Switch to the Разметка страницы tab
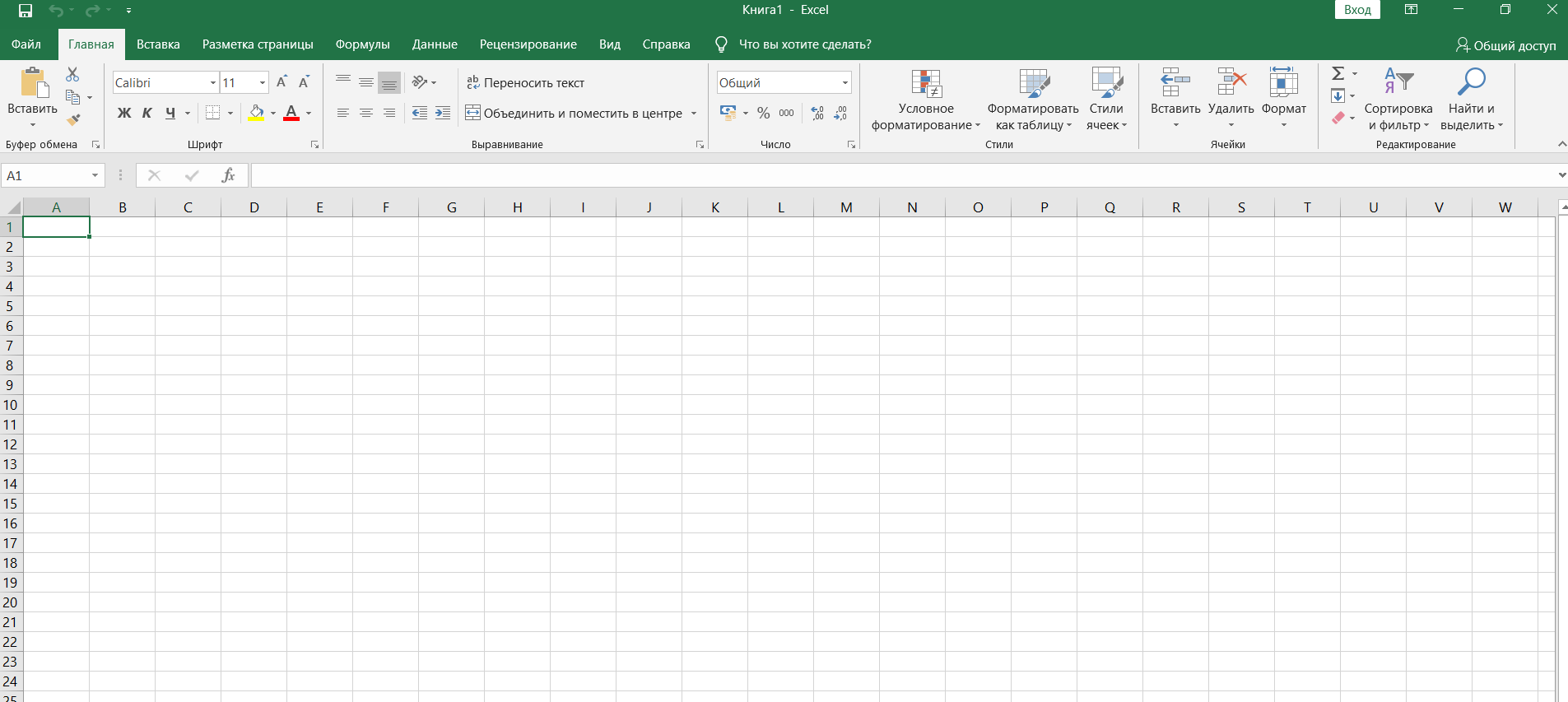 pos(258,44)
